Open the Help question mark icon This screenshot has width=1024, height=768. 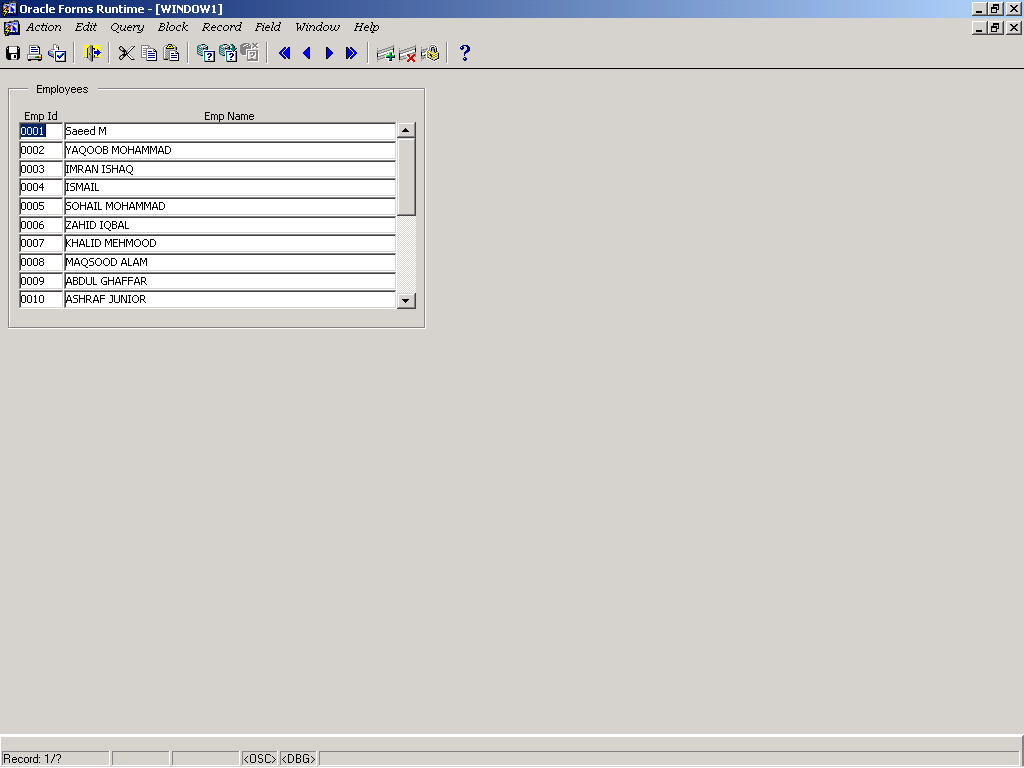pyautogui.click(x=464, y=53)
